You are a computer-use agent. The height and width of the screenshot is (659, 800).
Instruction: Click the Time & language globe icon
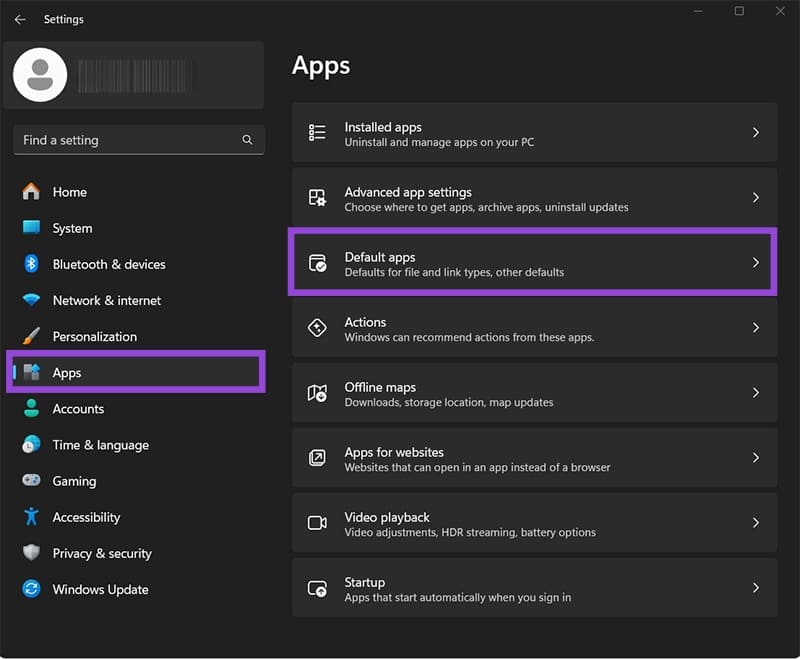coord(31,445)
